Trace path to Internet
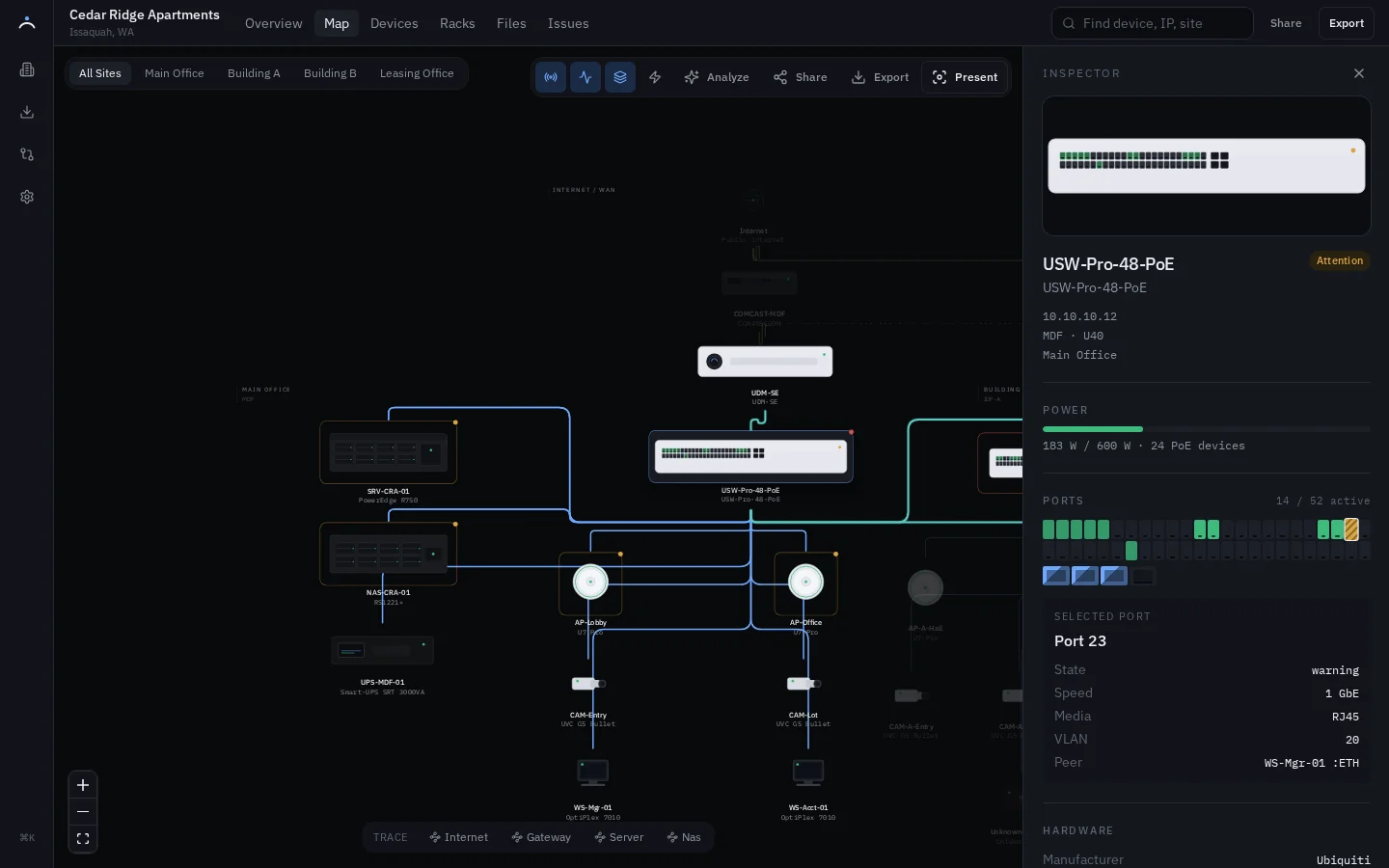 click(459, 837)
